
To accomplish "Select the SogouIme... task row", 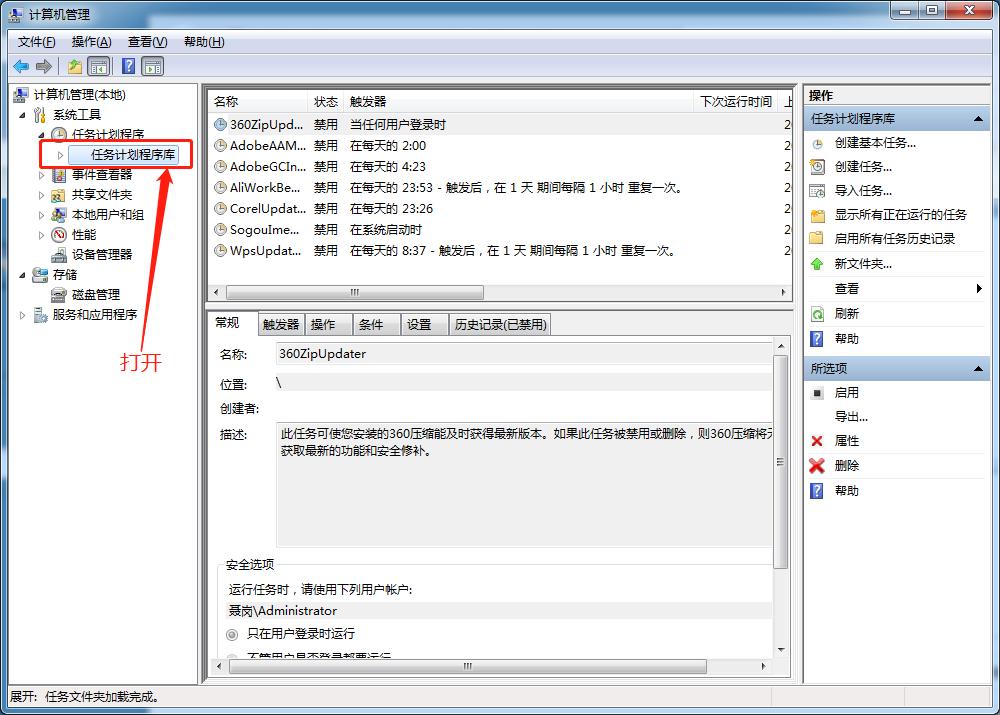I will tap(499, 230).
